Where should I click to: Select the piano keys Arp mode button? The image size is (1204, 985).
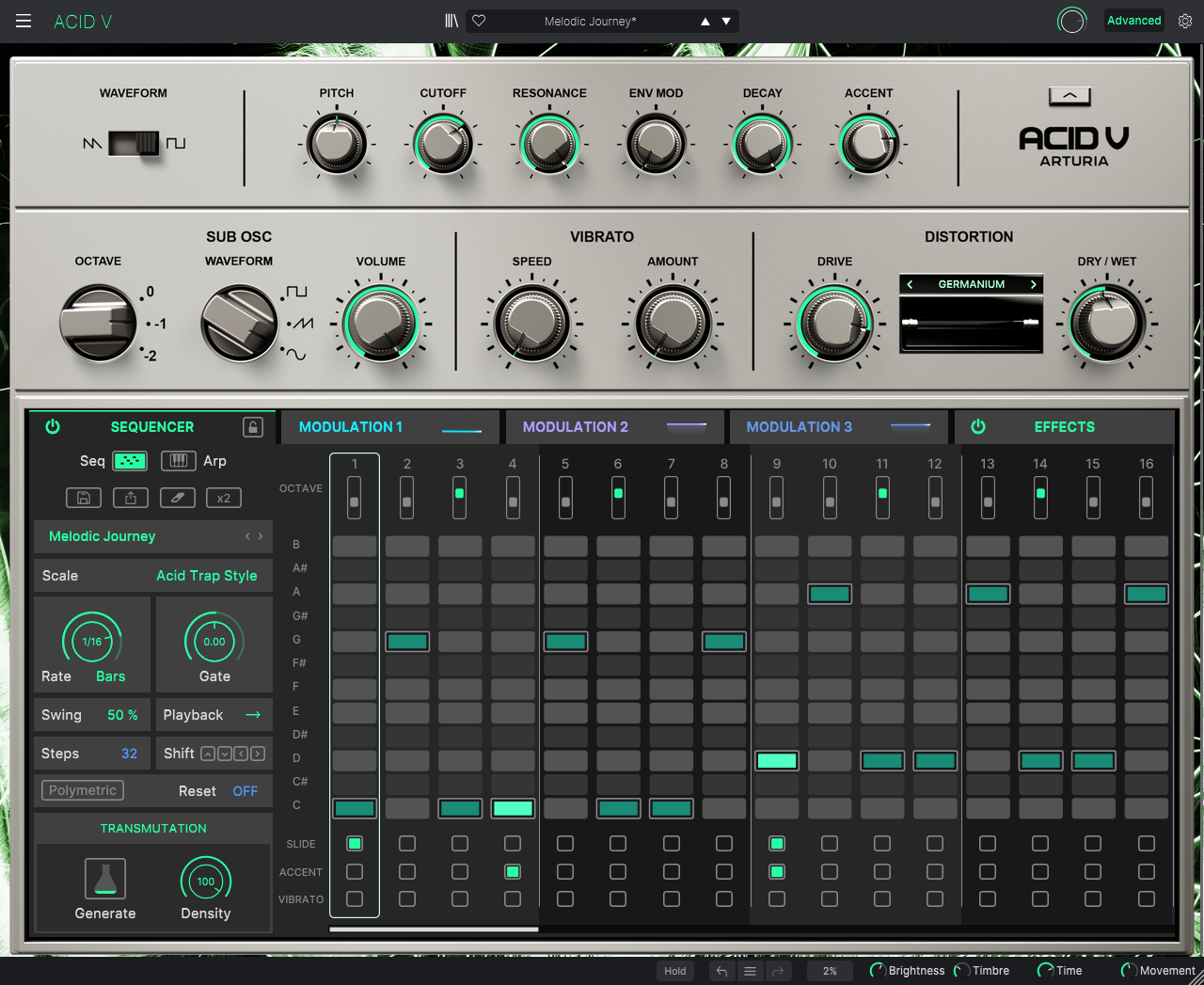[x=178, y=461]
